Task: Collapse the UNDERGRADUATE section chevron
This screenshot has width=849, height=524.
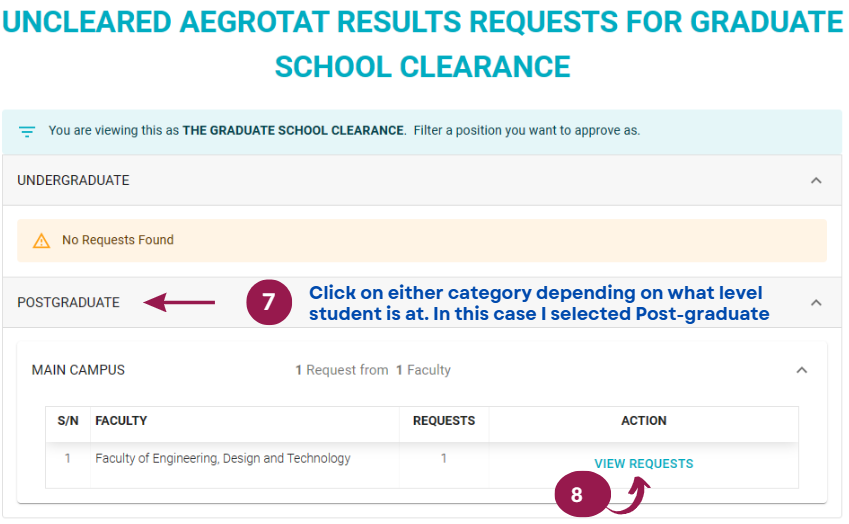Action: [816, 180]
